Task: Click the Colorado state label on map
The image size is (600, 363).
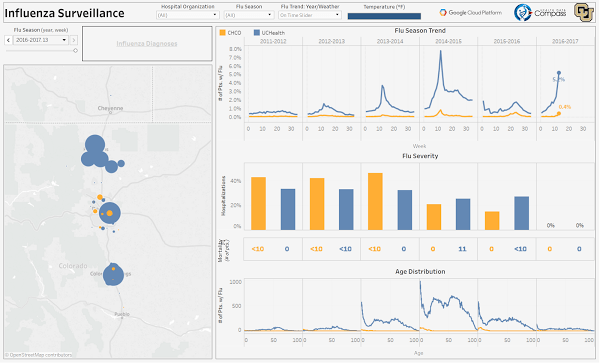Action: pyautogui.click(x=73, y=266)
